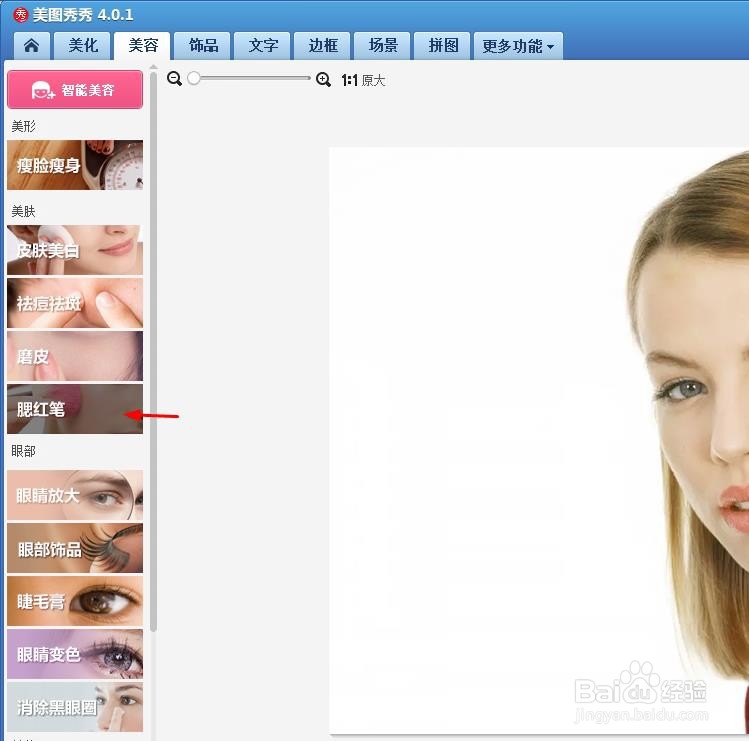
Task: Select the 美容 tab
Action: point(142,46)
